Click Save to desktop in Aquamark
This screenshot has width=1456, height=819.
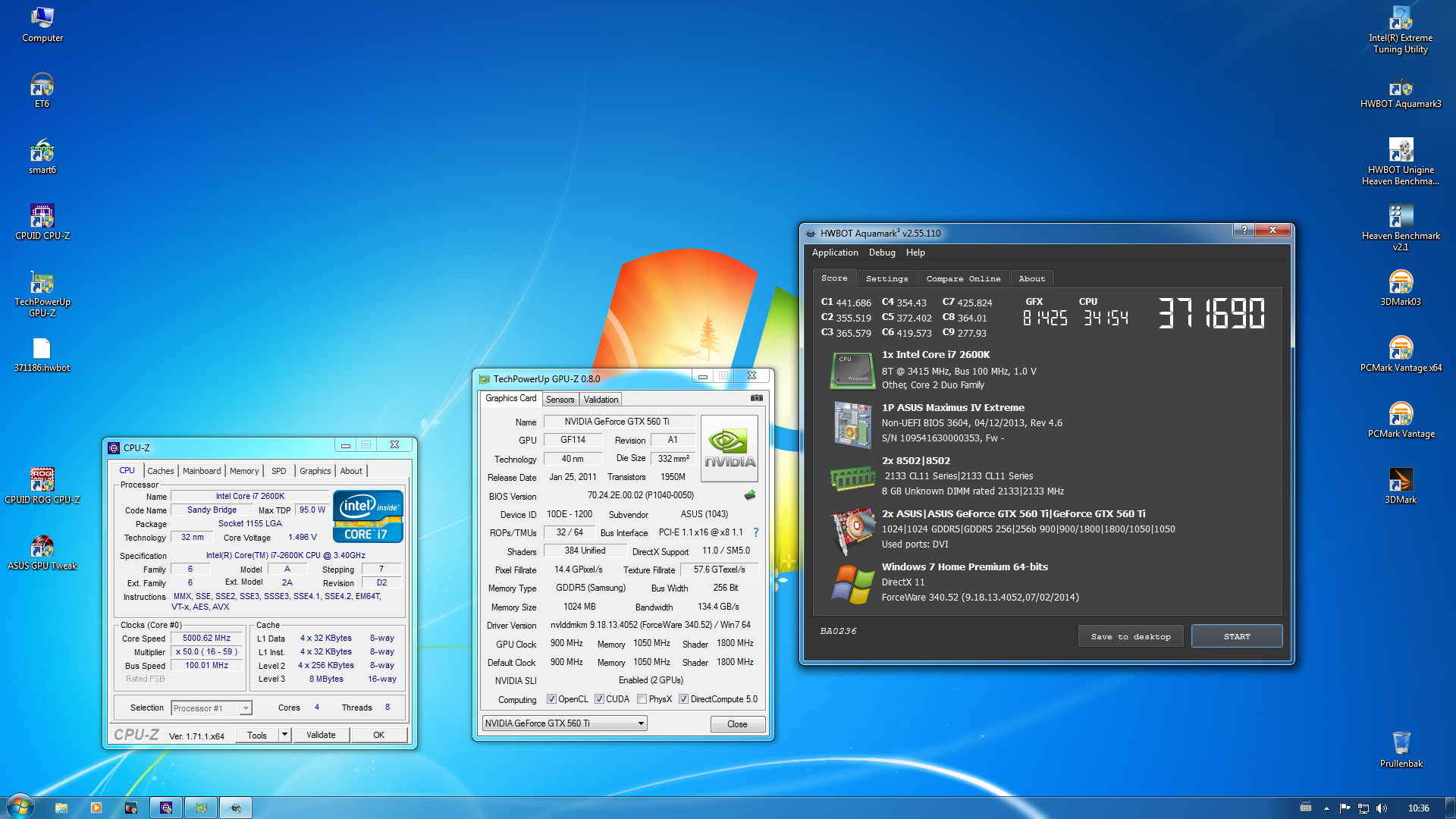coord(1131,636)
